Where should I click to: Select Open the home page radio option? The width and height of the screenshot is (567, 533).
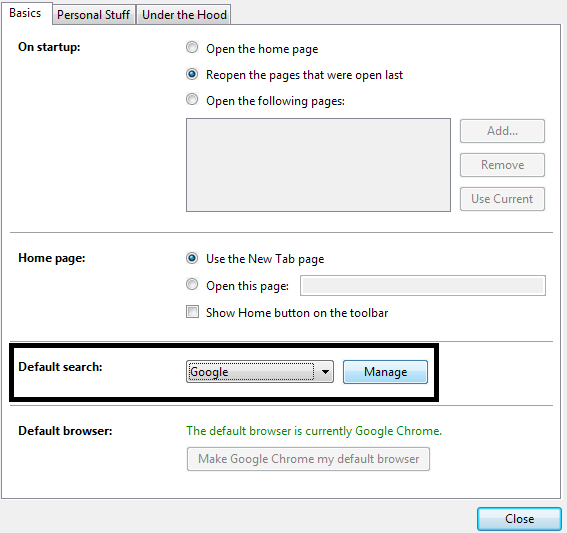click(192, 47)
